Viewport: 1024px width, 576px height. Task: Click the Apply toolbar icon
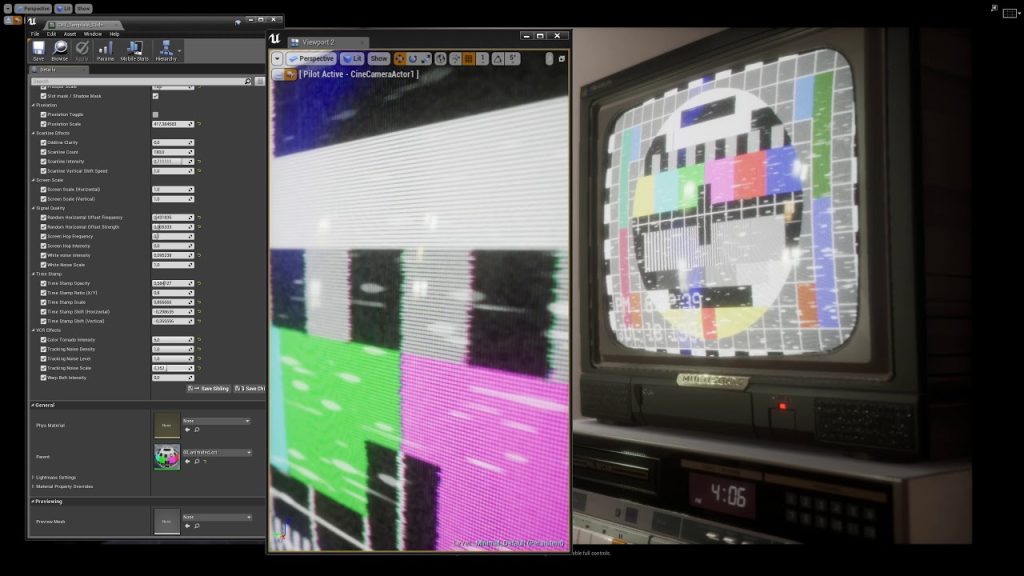[82, 50]
